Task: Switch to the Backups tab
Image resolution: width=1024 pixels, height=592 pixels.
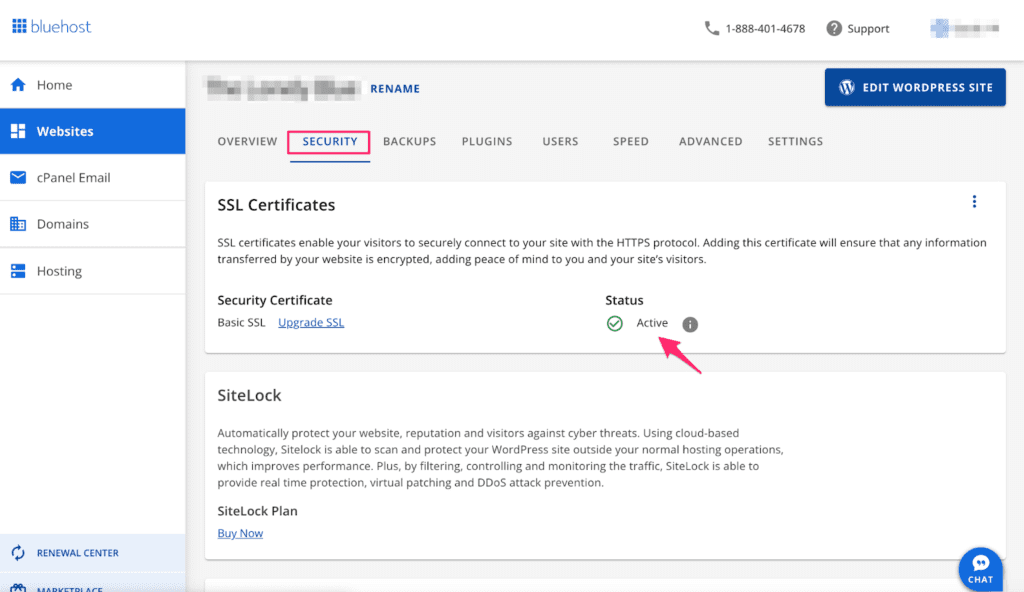Action: pos(409,141)
